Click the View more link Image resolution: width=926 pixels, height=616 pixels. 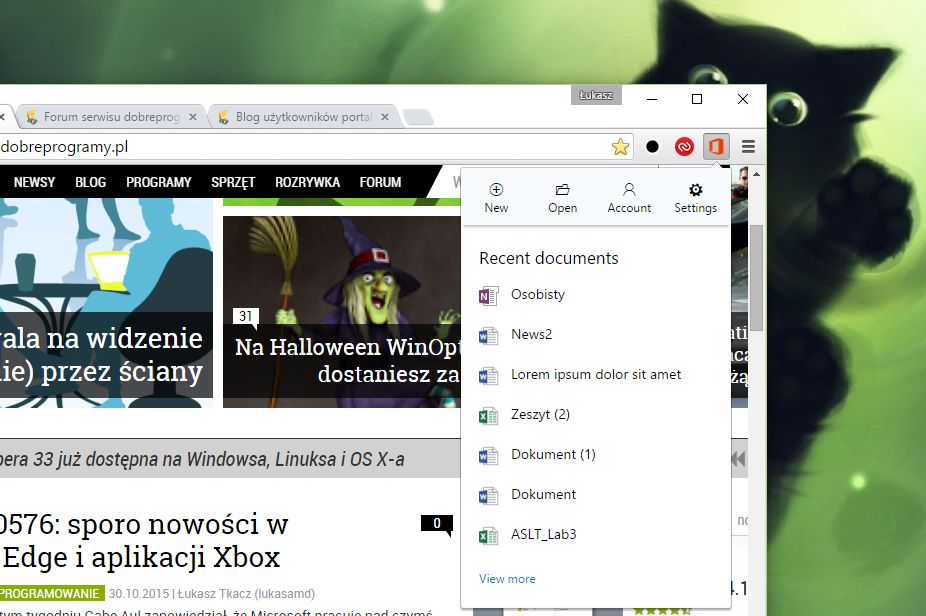(x=507, y=579)
